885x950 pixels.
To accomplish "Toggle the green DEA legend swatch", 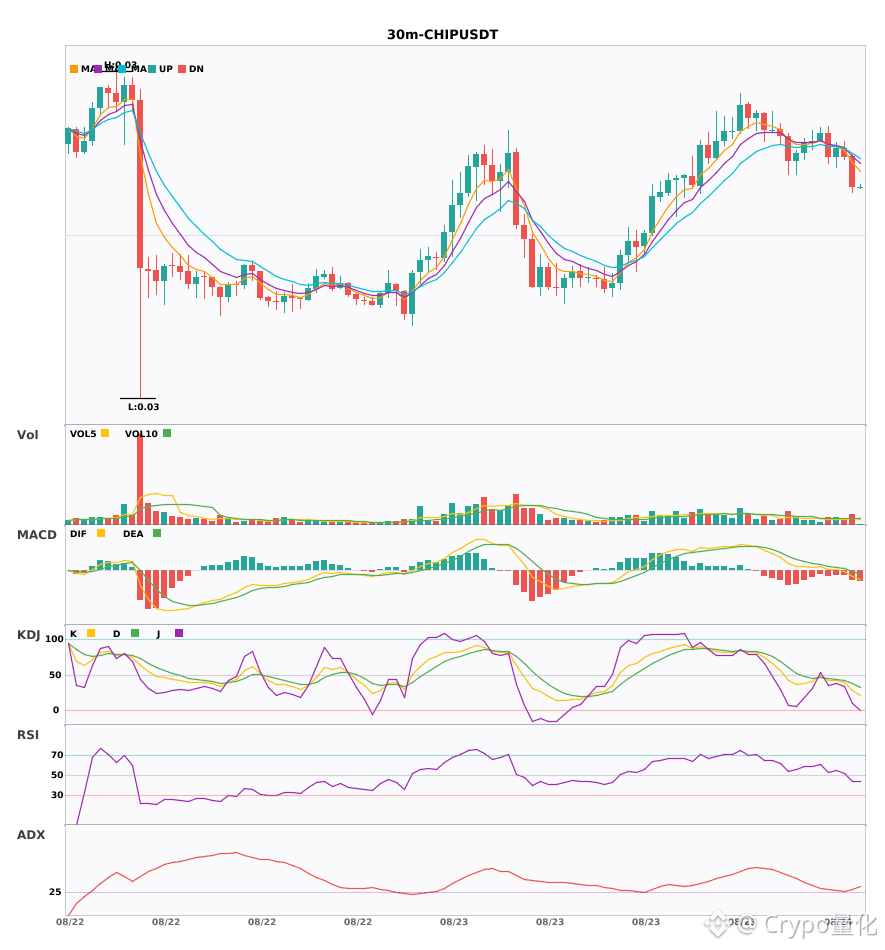I will 157,533.
